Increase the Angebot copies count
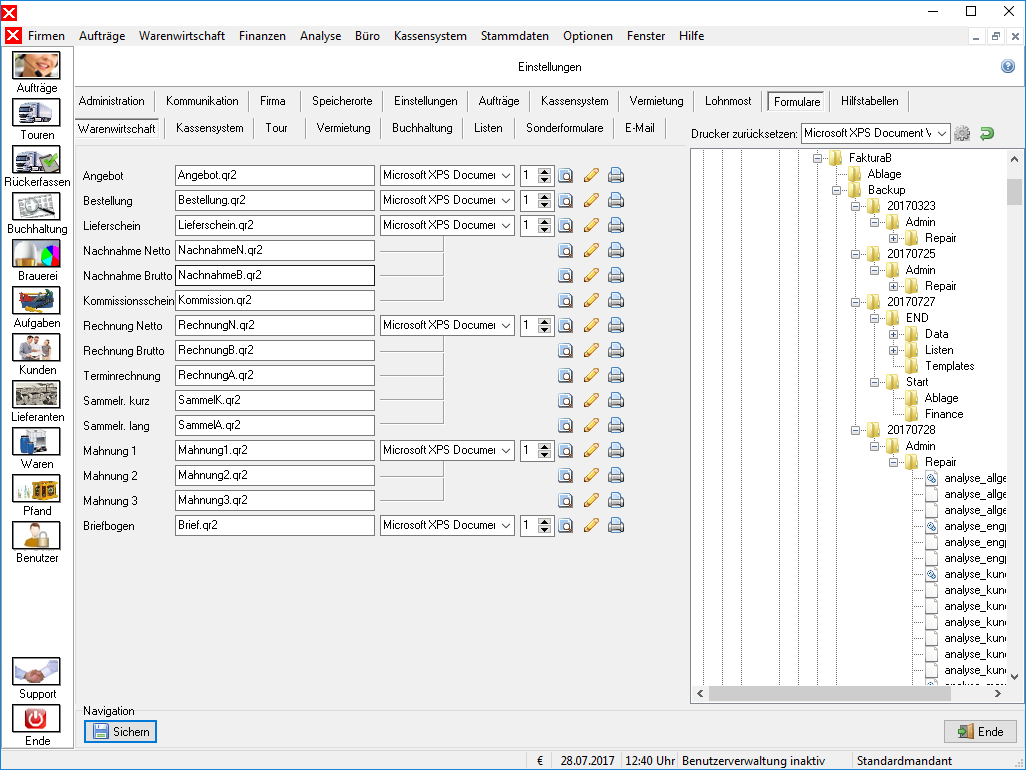 tap(544, 171)
